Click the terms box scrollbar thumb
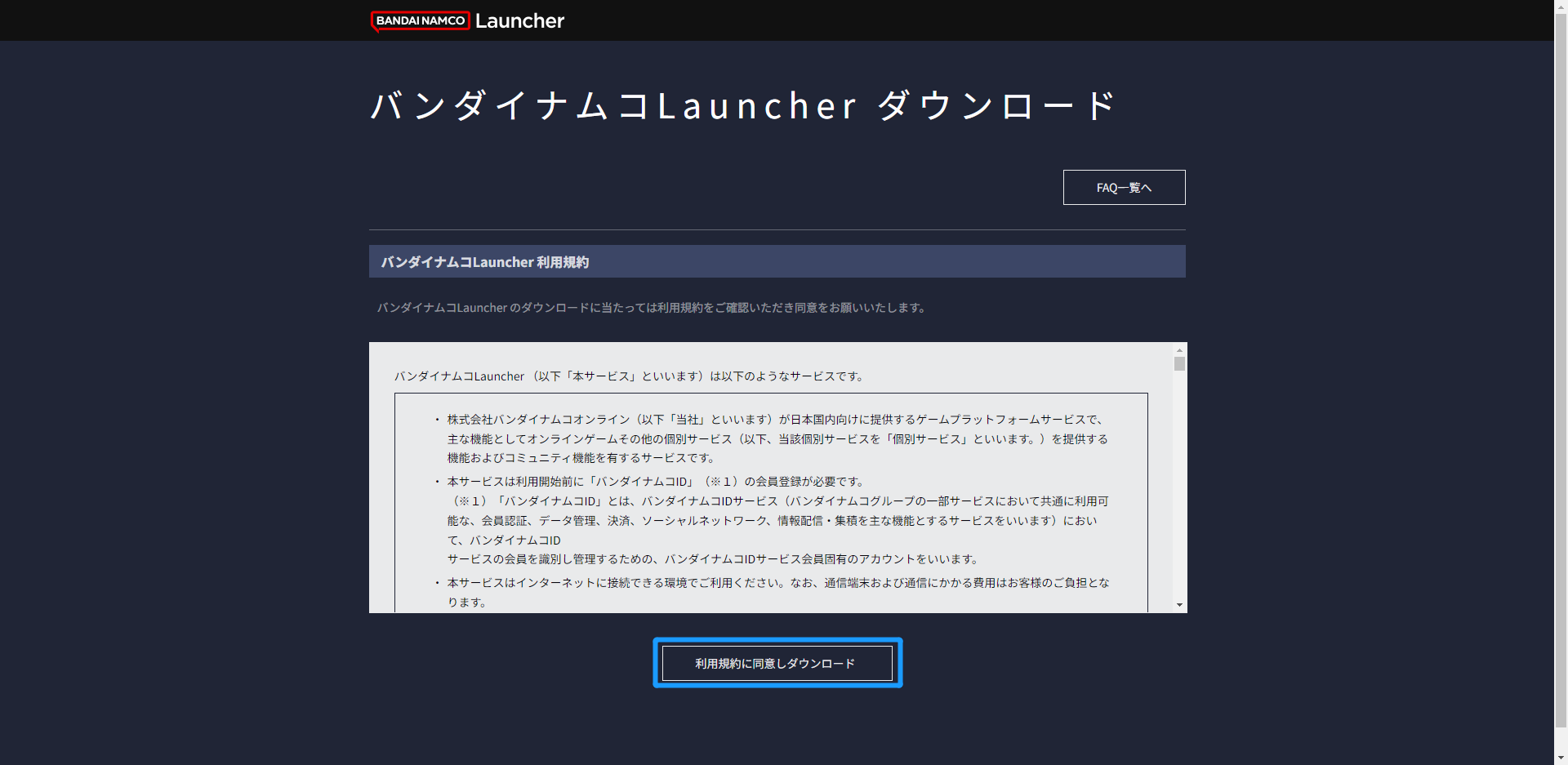 coord(1179,364)
